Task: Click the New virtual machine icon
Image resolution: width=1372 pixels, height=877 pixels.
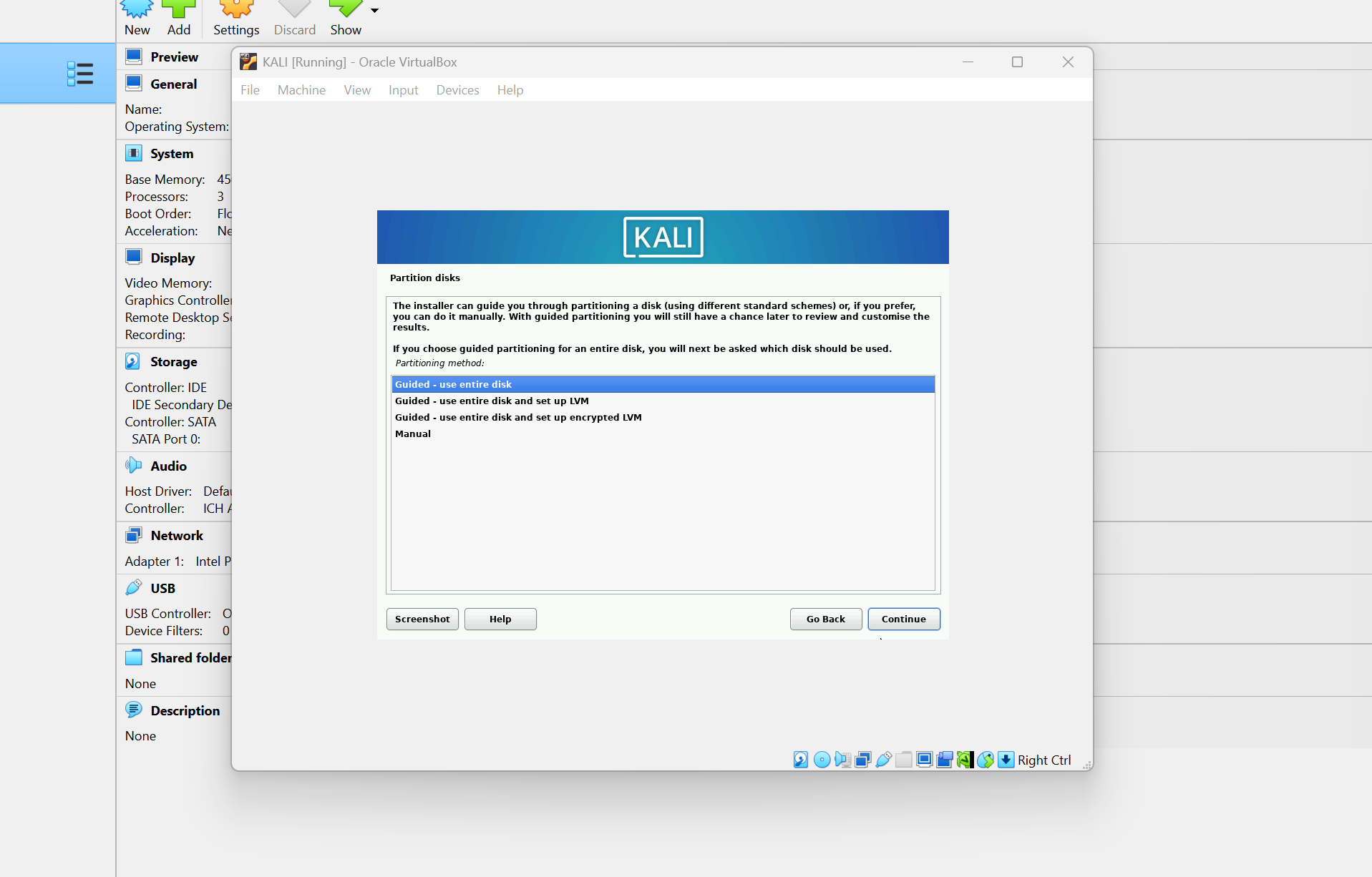Action: [137, 9]
